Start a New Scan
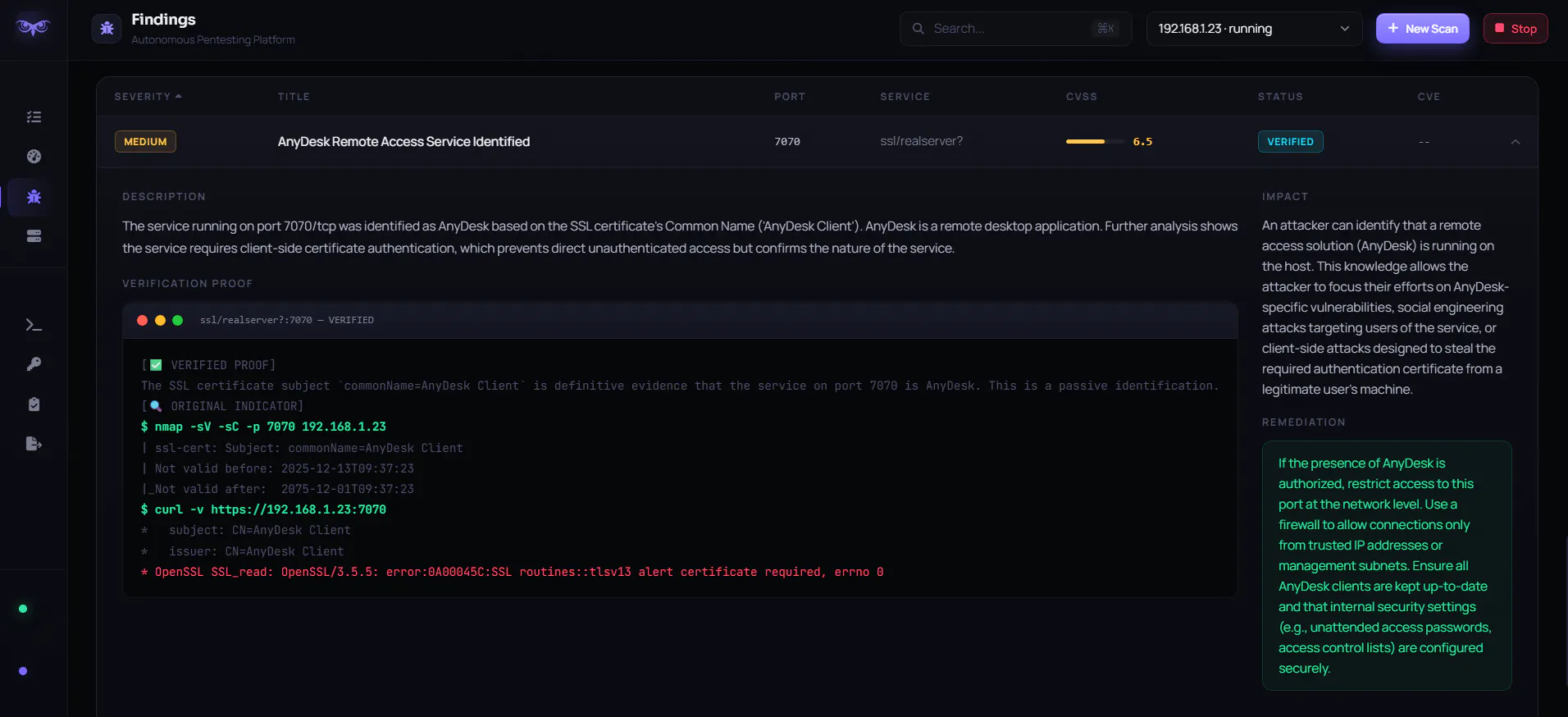The width and height of the screenshot is (1568, 717). [1422, 29]
